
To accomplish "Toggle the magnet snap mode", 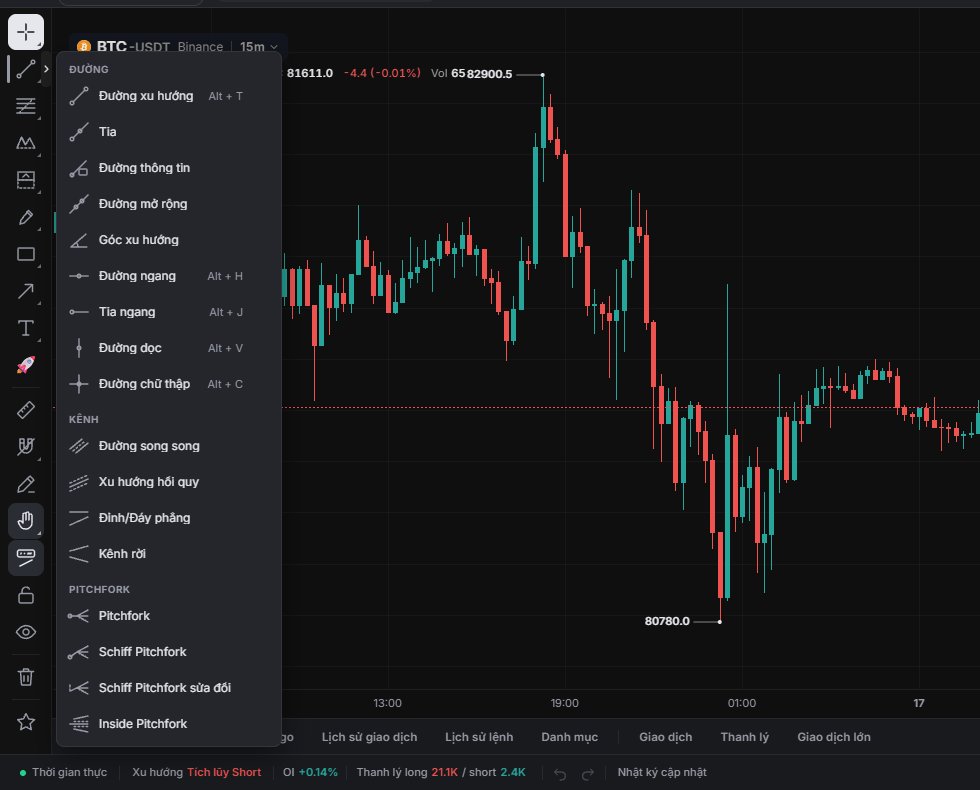I will pyautogui.click(x=26, y=447).
